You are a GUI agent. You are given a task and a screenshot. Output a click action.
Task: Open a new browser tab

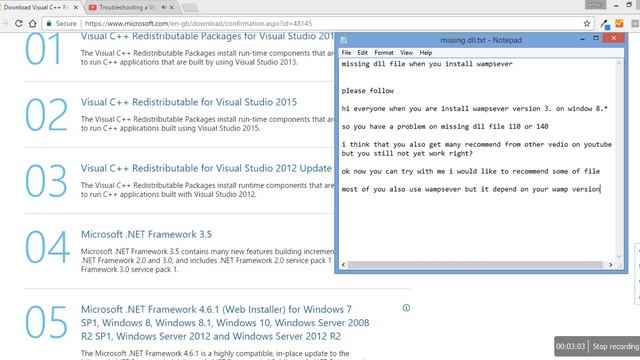(189, 7)
